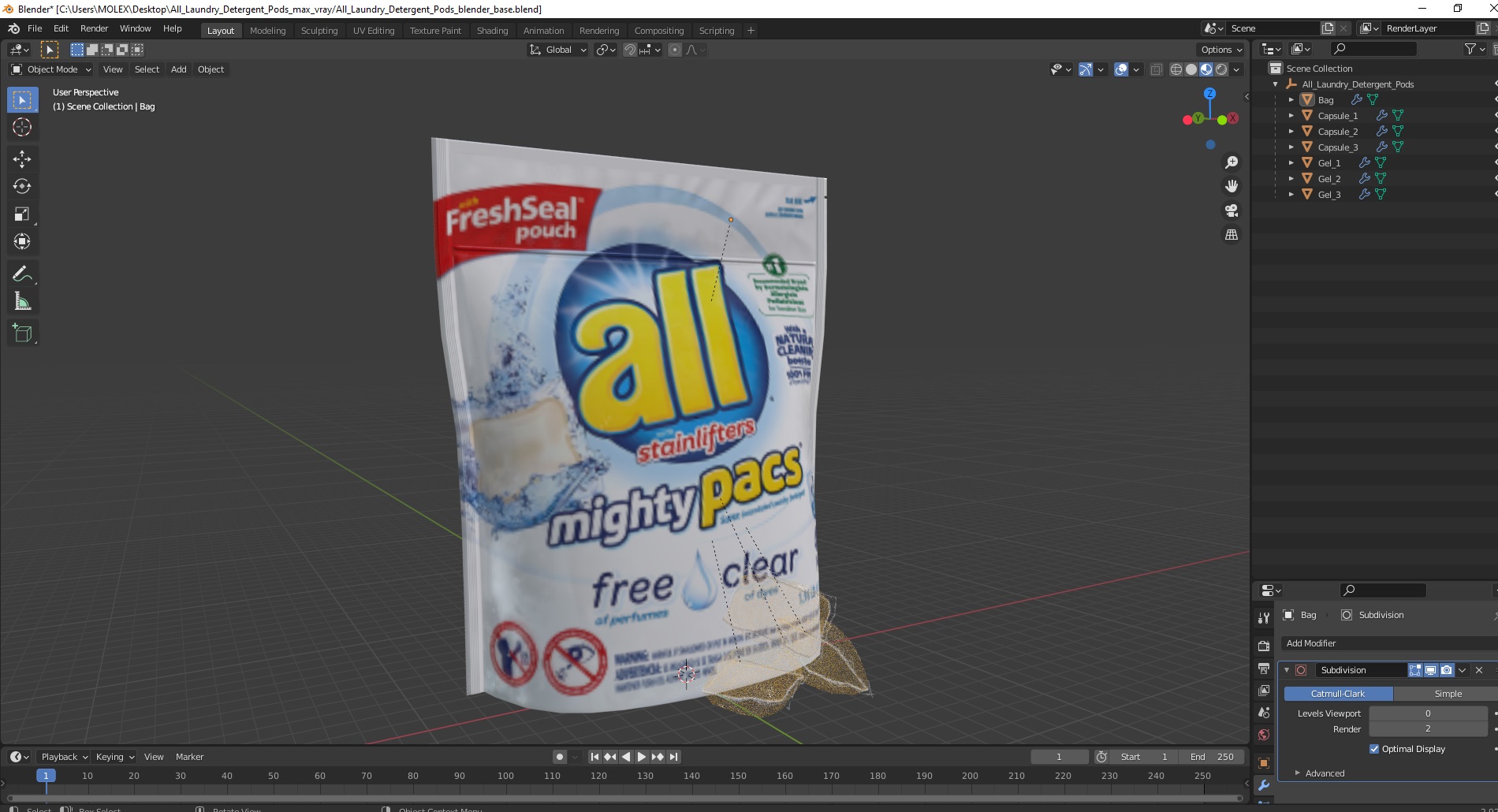This screenshot has width=1498, height=812.
Task: Toggle Subdivision modifier render display
Action: (1446, 670)
